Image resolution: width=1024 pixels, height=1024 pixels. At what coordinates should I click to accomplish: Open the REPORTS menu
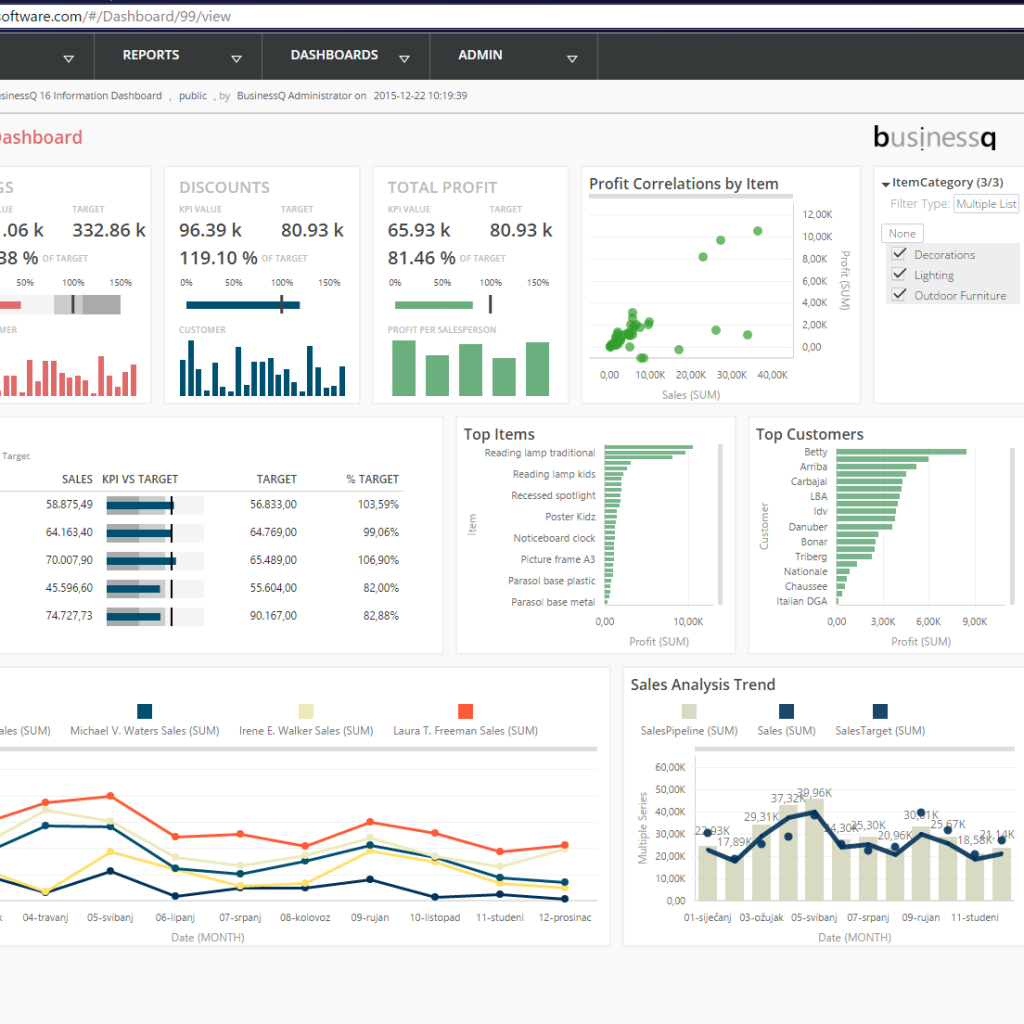tap(151, 55)
